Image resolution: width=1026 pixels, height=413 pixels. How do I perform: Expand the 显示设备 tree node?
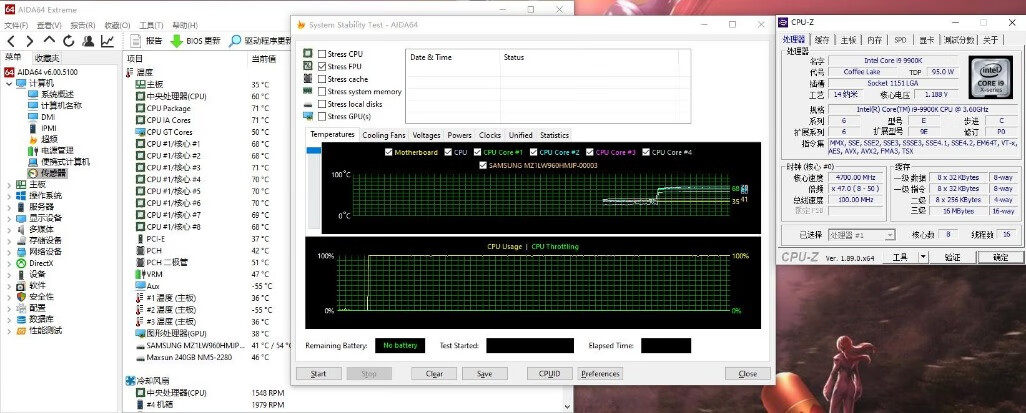(9, 218)
